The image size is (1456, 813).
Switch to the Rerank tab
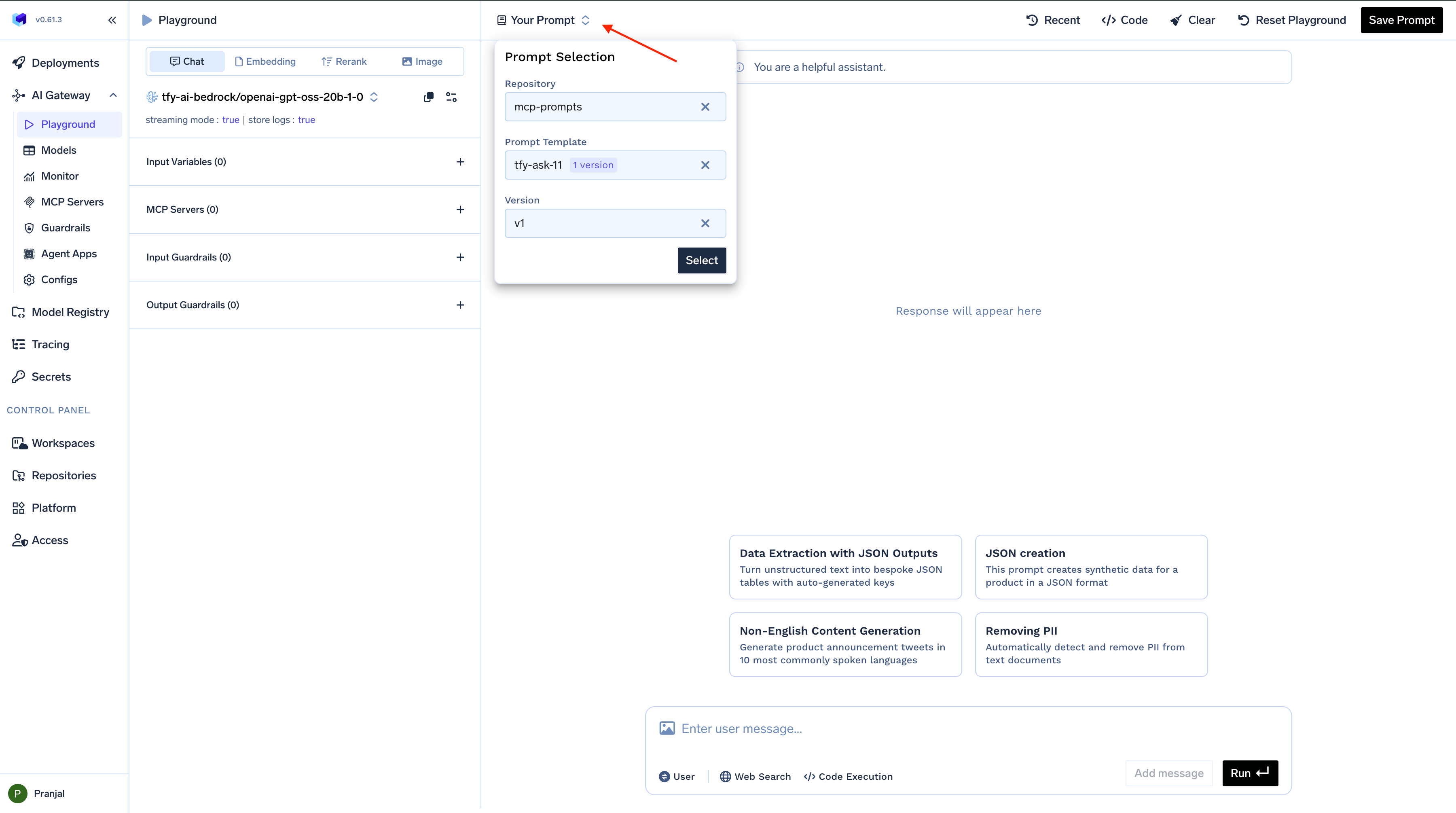(344, 61)
